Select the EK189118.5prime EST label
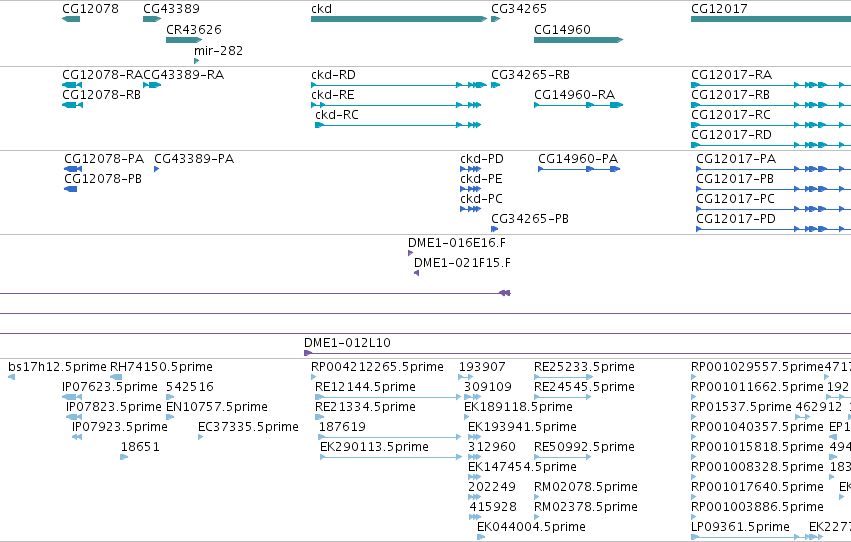Image resolution: width=851 pixels, height=542 pixels. click(x=518, y=407)
